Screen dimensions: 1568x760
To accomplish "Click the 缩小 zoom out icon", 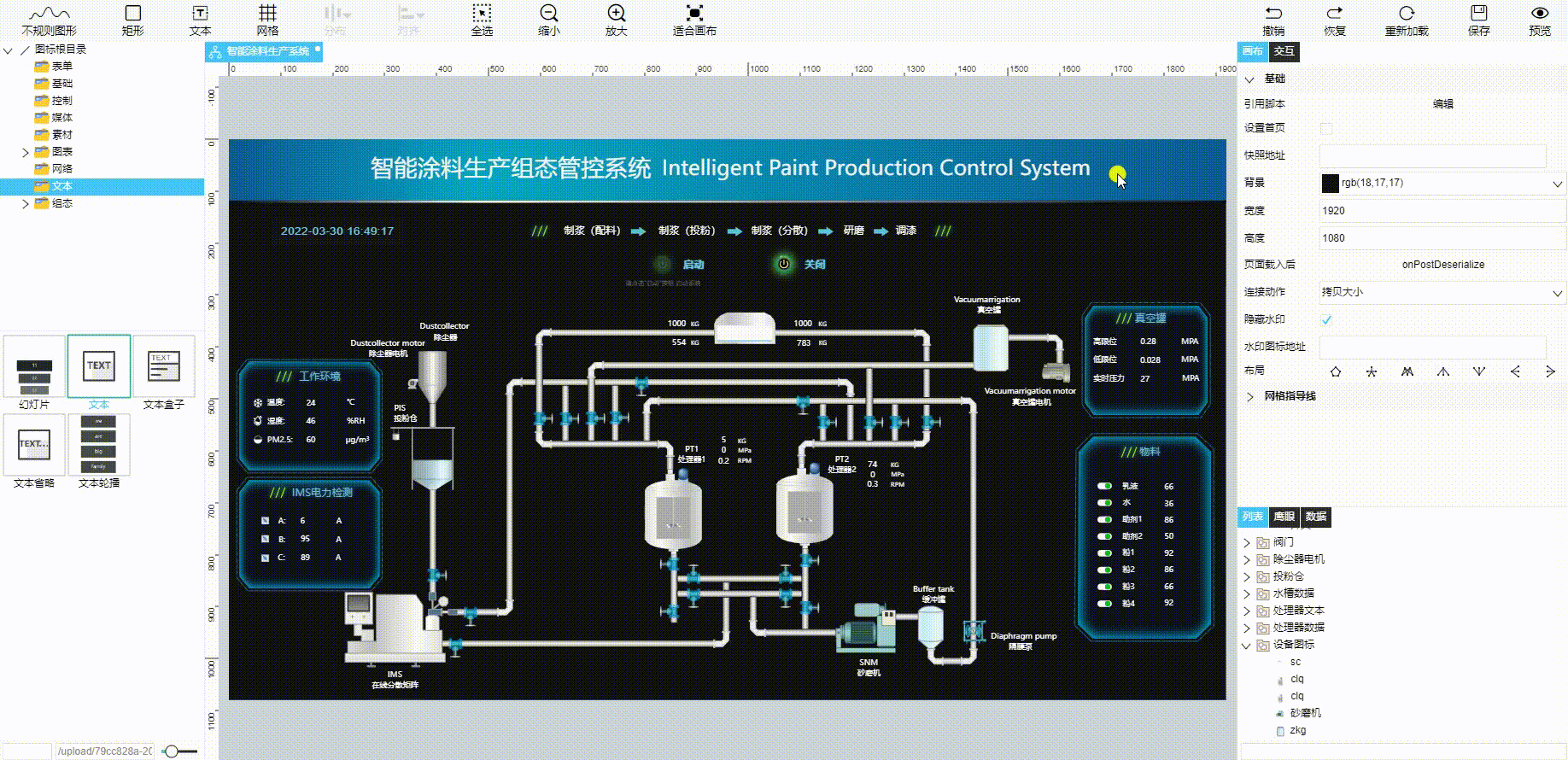I will [x=549, y=13].
